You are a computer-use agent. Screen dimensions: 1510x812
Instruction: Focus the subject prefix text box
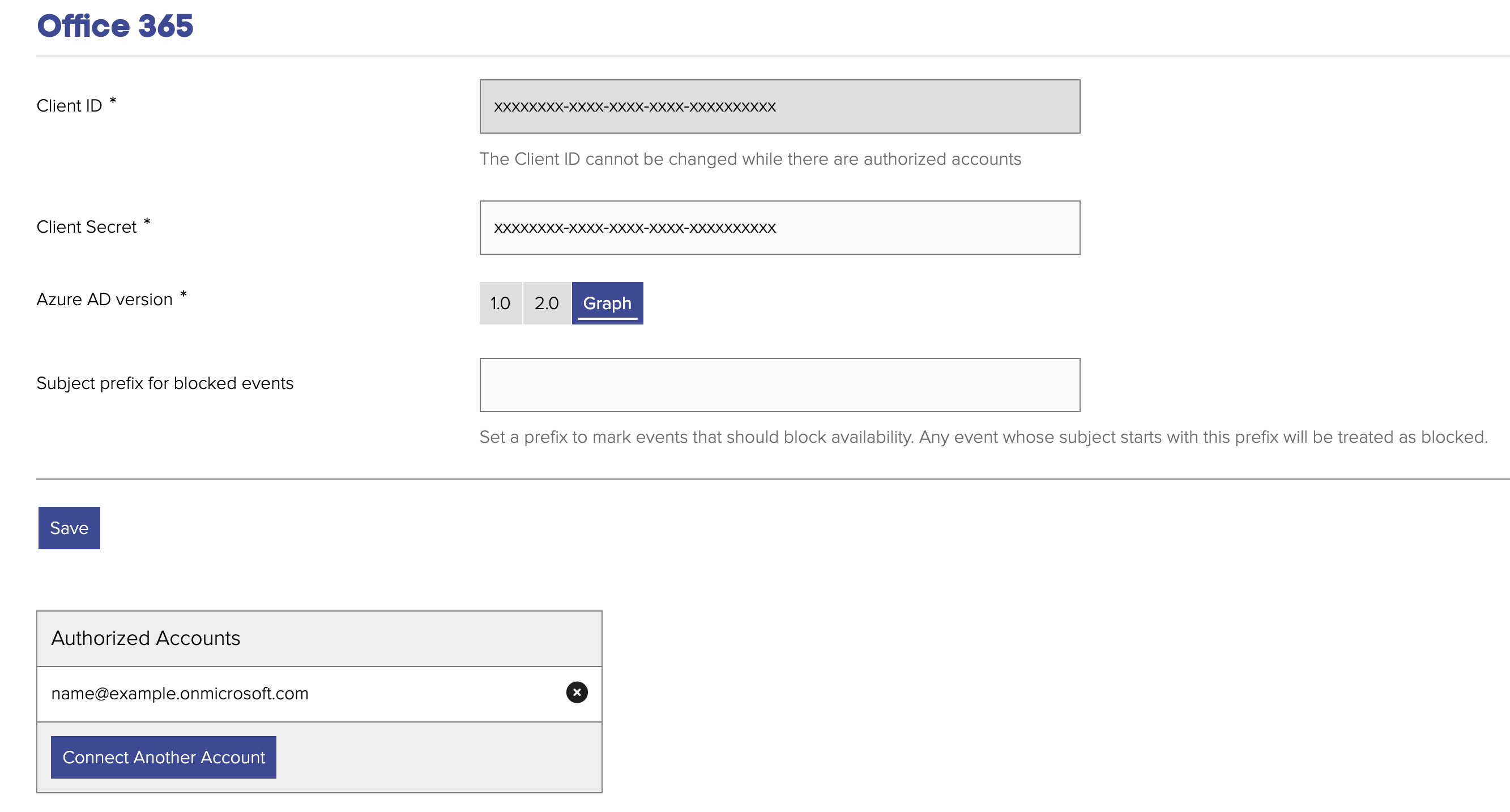click(x=779, y=385)
